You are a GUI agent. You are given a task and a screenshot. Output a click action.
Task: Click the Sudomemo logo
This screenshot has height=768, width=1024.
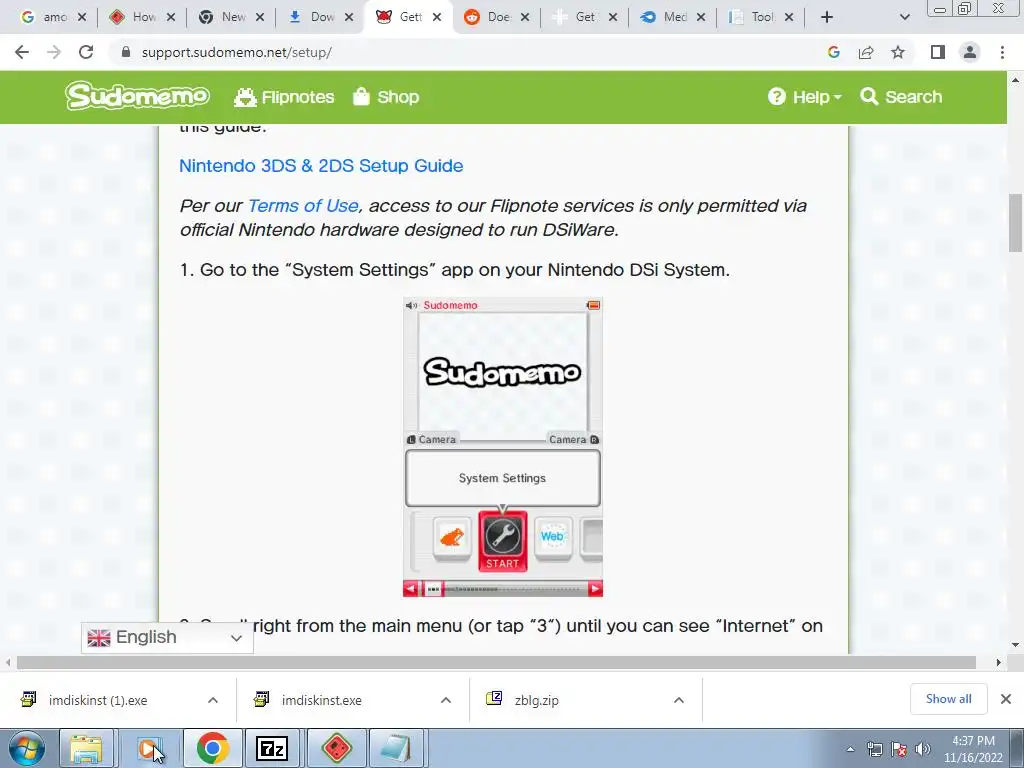137,96
